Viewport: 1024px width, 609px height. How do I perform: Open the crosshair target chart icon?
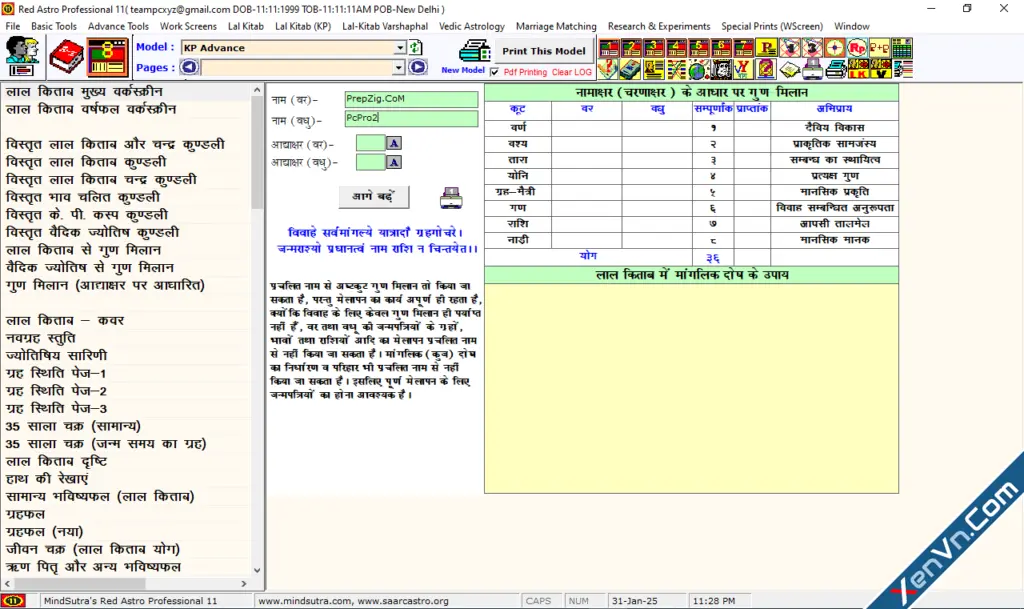[x=834, y=48]
